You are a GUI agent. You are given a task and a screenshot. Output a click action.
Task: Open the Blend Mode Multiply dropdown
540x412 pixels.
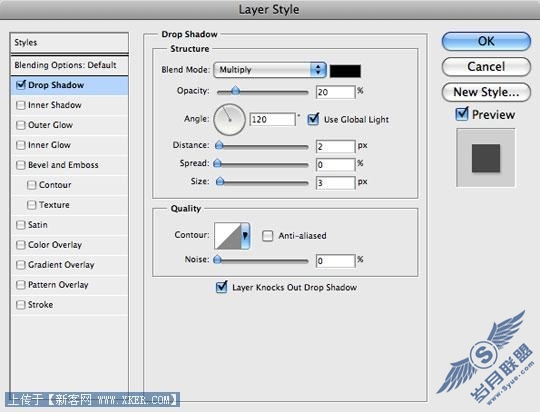pos(270,70)
